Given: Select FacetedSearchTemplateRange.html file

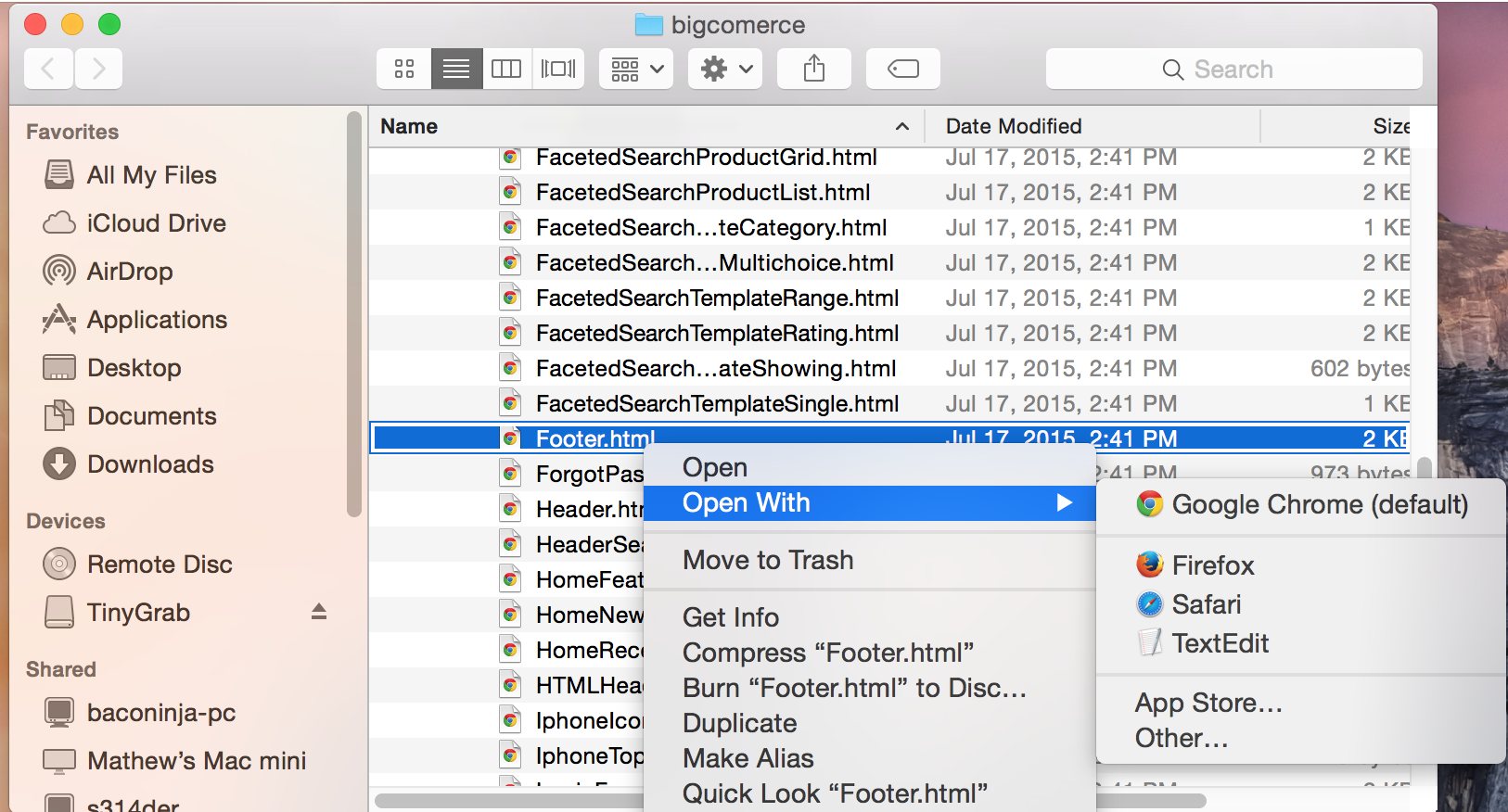Looking at the screenshot, I should tap(718, 298).
